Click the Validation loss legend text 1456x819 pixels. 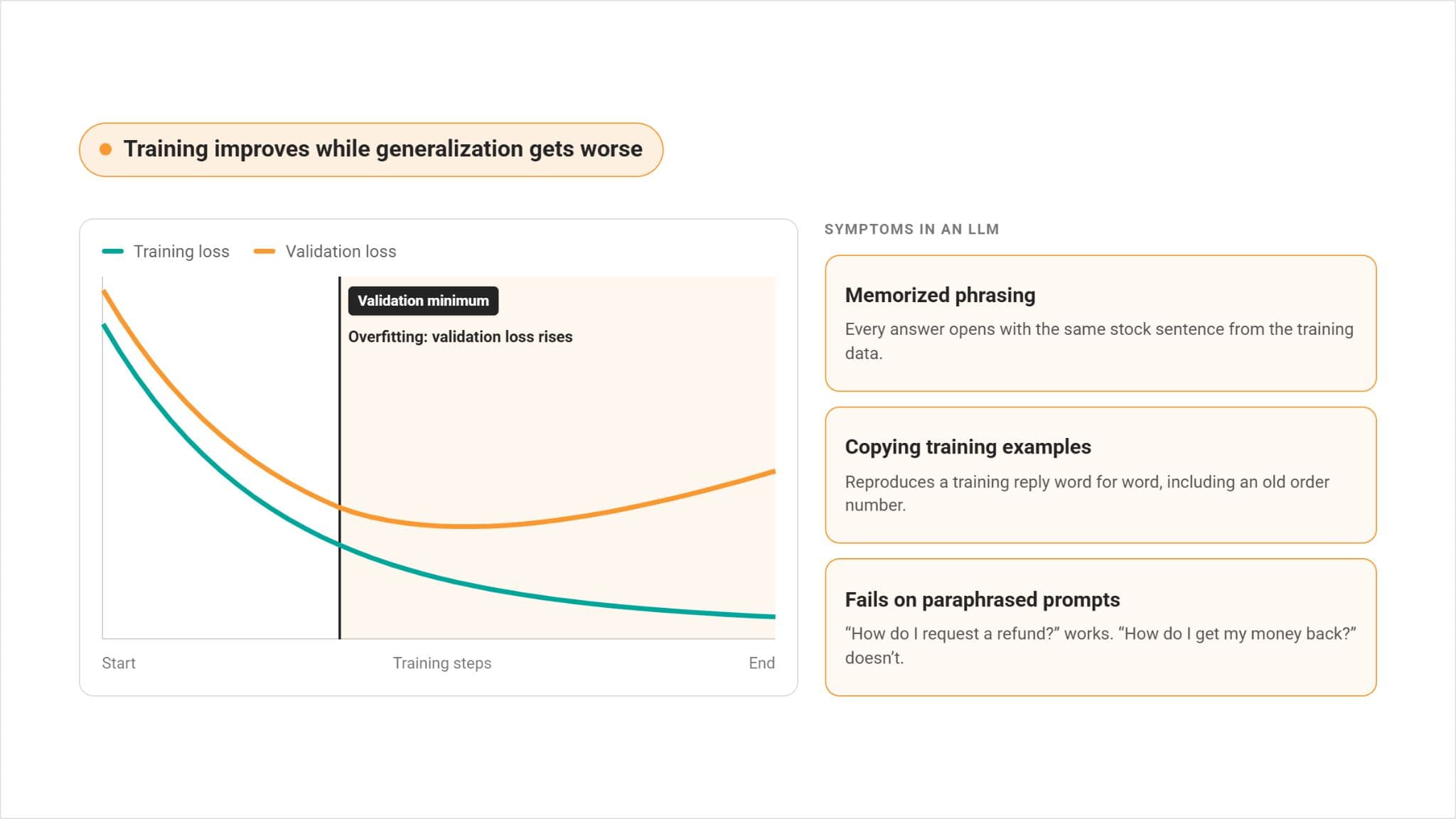click(341, 251)
